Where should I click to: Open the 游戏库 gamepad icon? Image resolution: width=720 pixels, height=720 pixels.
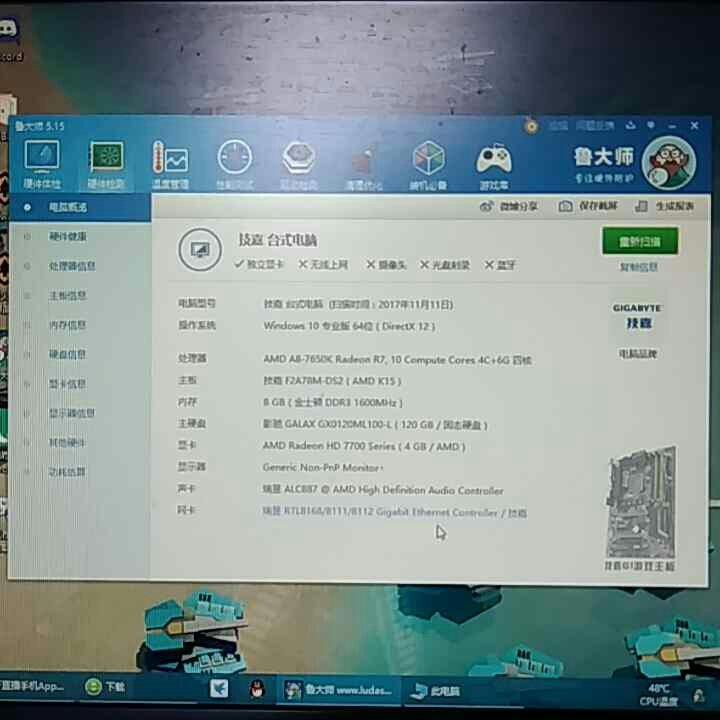click(494, 165)
